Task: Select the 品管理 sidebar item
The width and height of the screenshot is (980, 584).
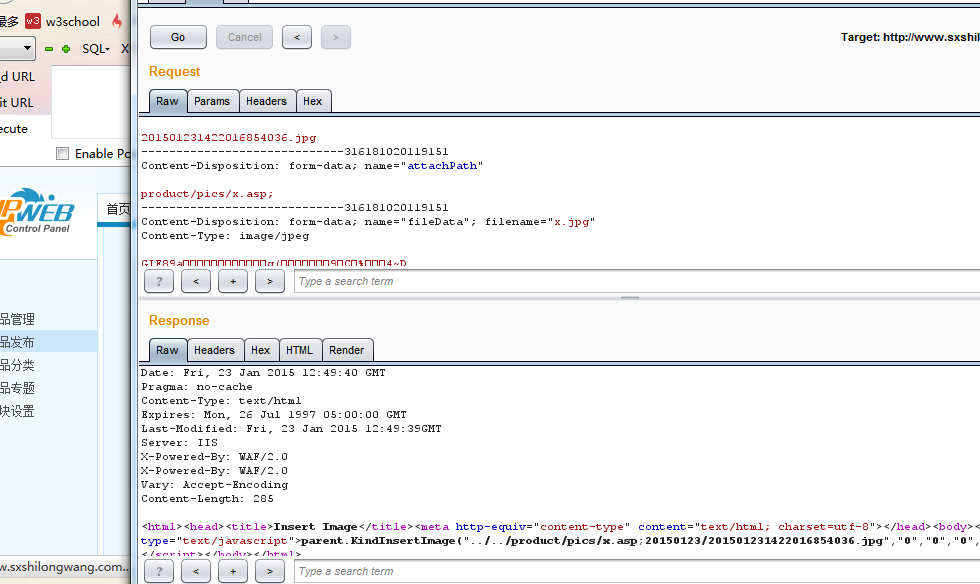Action: point(17,320)
